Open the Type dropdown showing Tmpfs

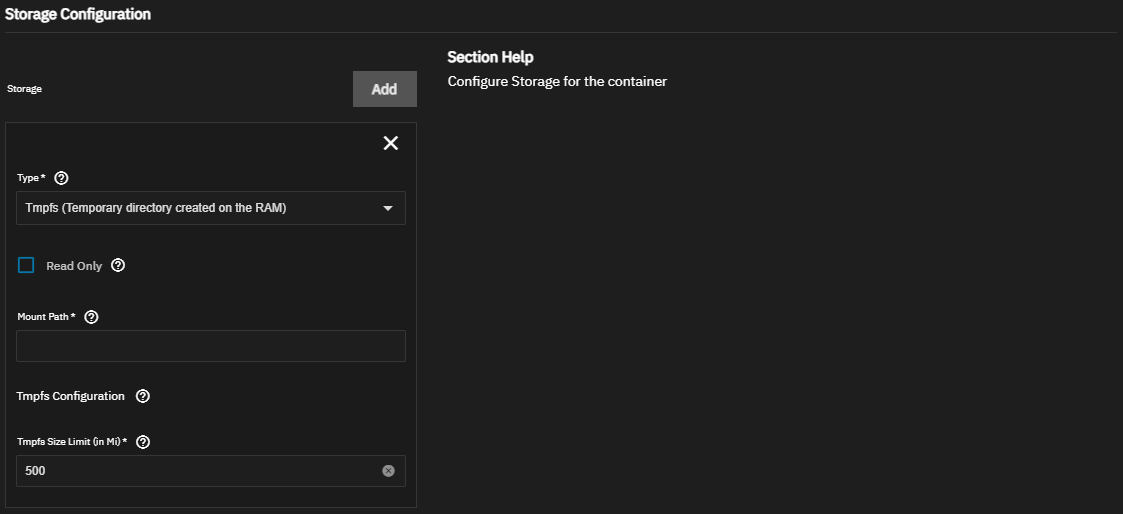(200, 208)
